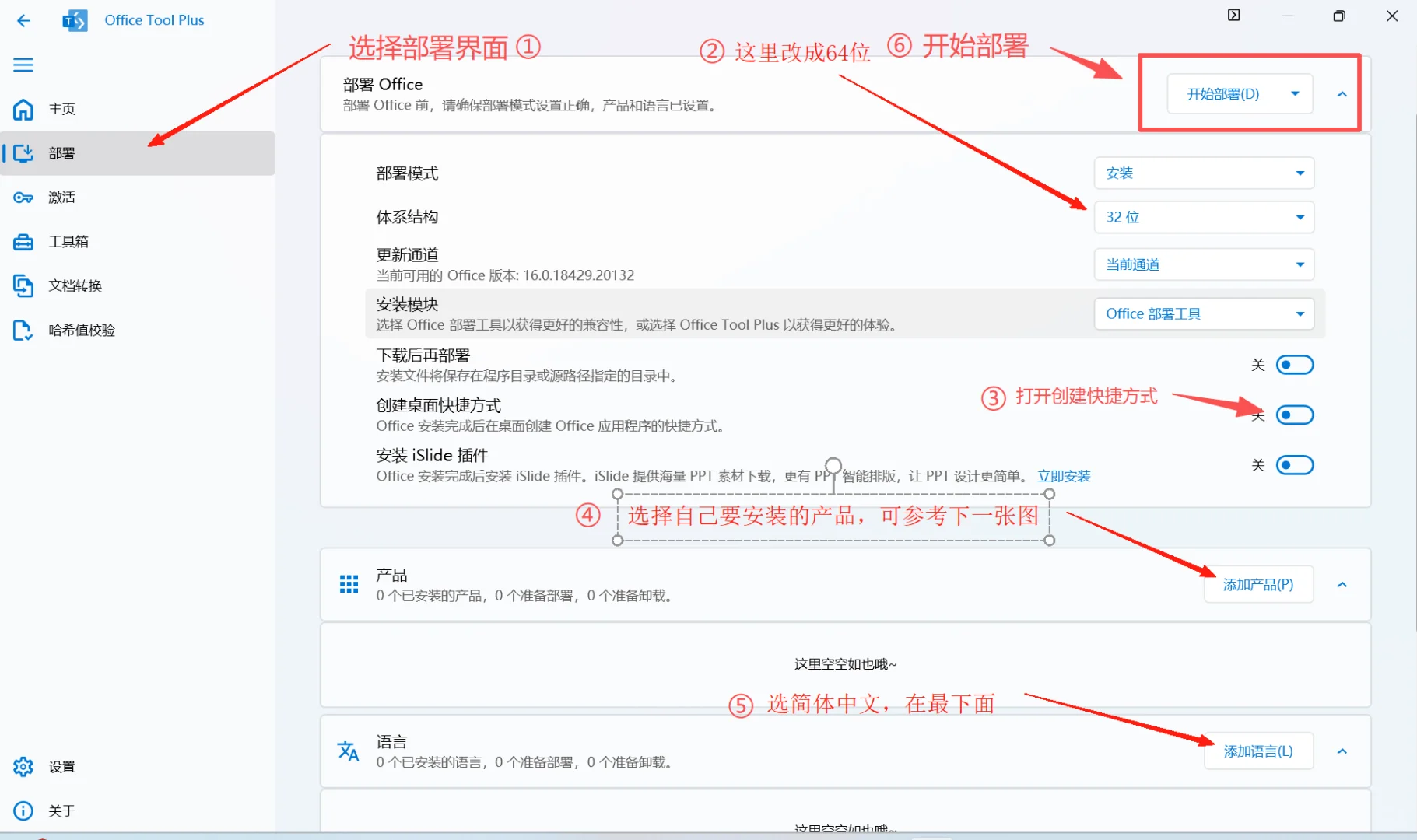
Task: Click the 立即安装 link for iSlide
Action: 1064,475
